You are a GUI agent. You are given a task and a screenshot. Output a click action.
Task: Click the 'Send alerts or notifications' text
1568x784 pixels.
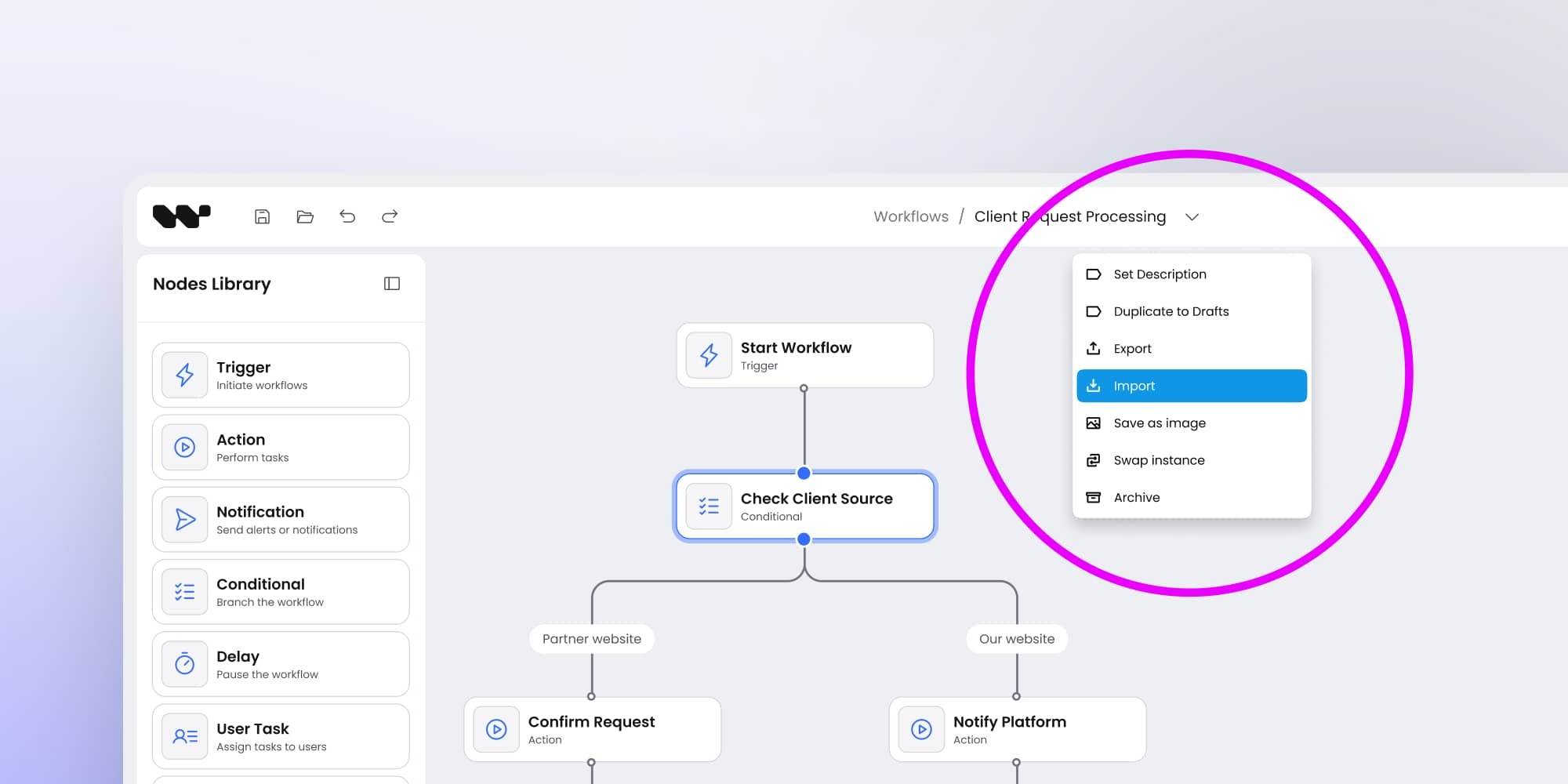click(x=287, y=530)
